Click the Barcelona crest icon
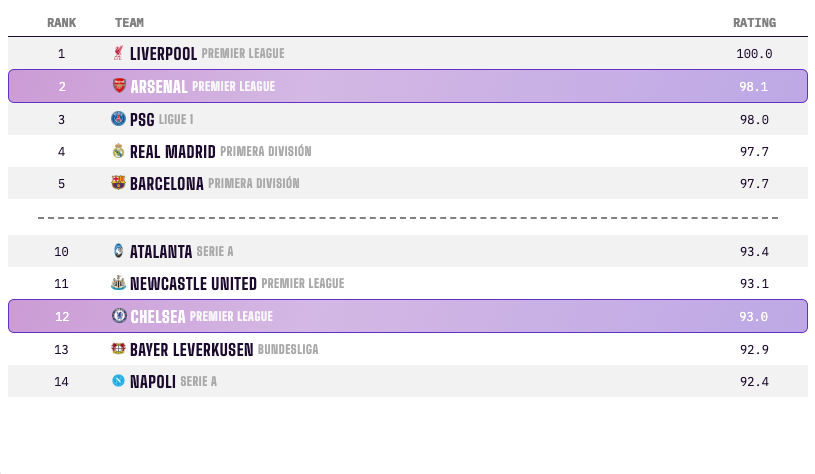 [119, 183]
